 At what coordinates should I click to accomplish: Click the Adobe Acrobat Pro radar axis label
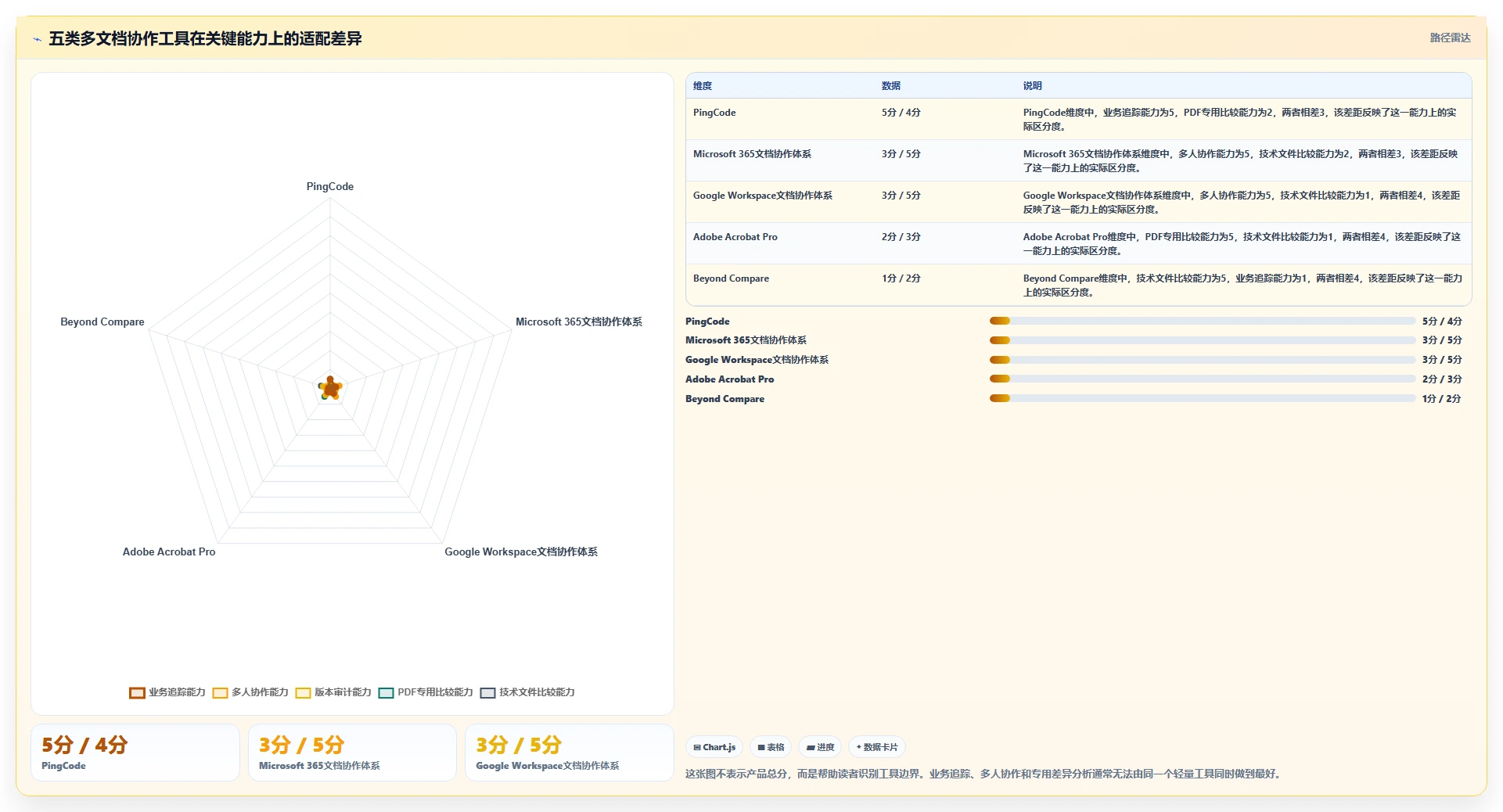pos(169,552)
